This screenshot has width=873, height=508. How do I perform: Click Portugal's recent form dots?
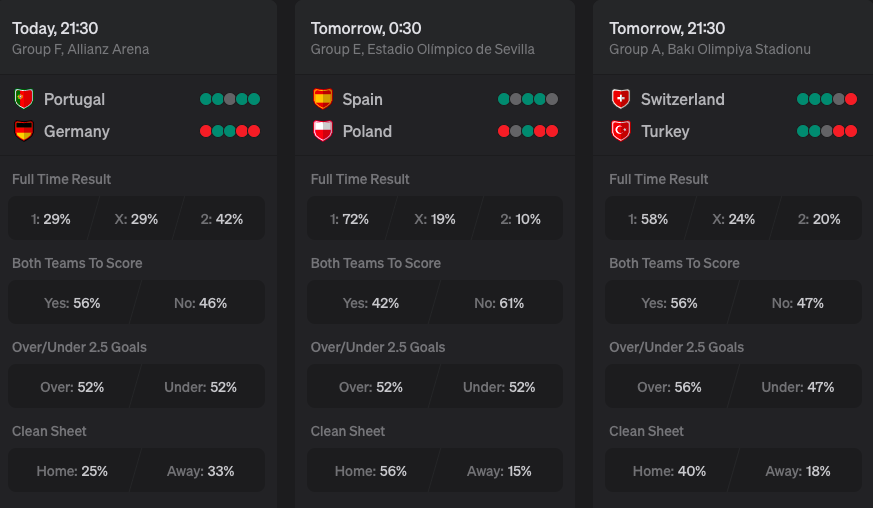(230, 99)
